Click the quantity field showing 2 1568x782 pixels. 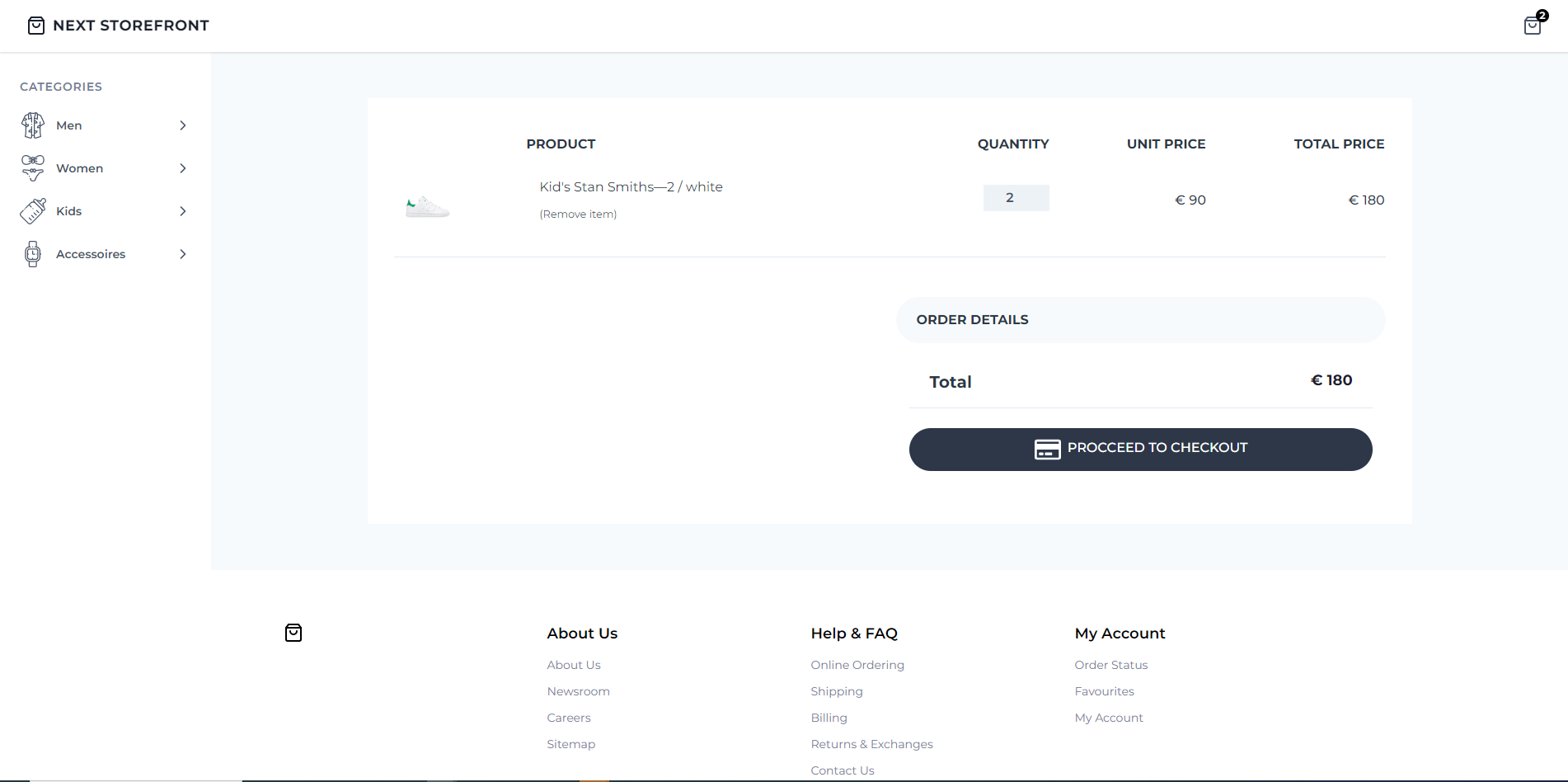1016,198
